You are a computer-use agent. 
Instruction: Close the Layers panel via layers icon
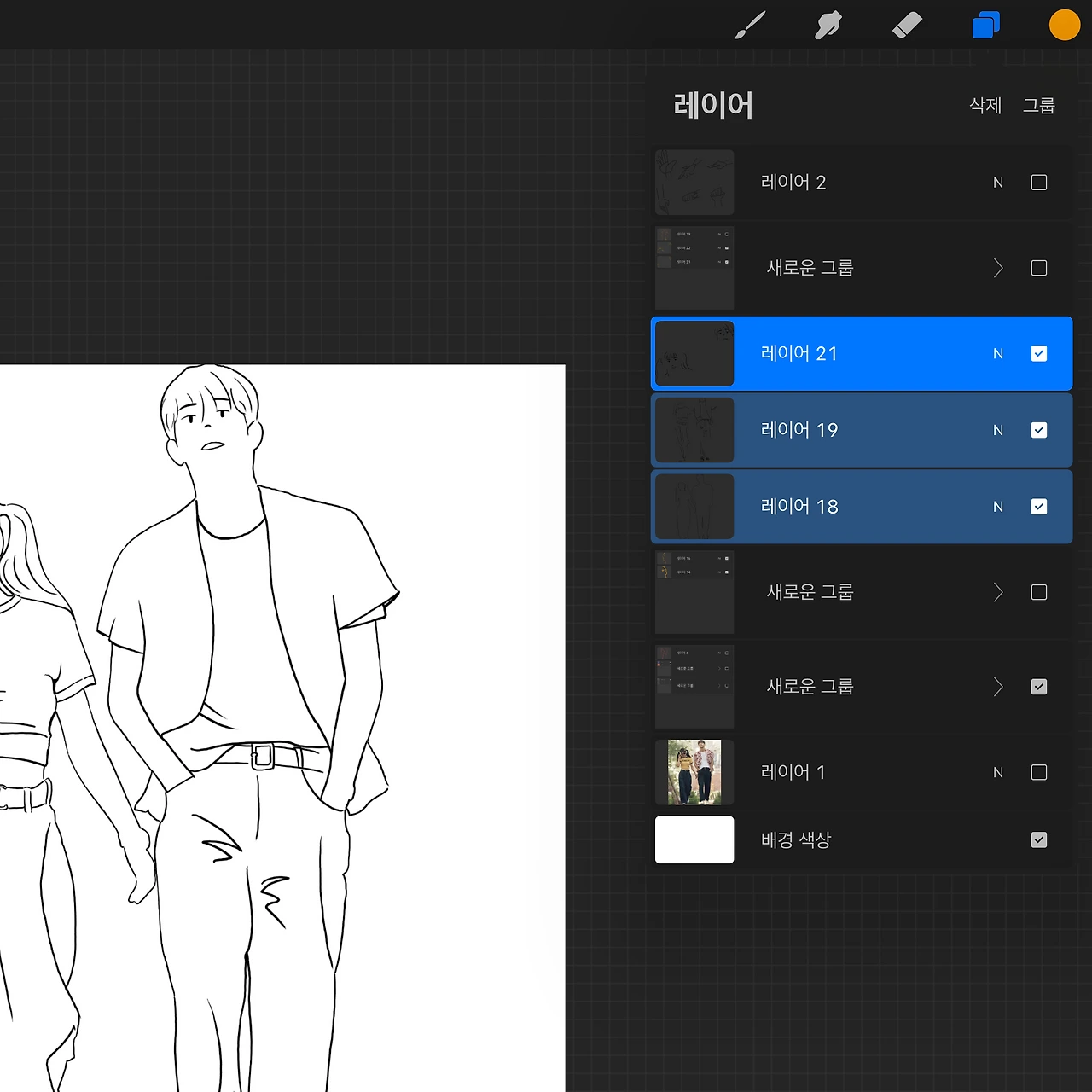point(985,26)
